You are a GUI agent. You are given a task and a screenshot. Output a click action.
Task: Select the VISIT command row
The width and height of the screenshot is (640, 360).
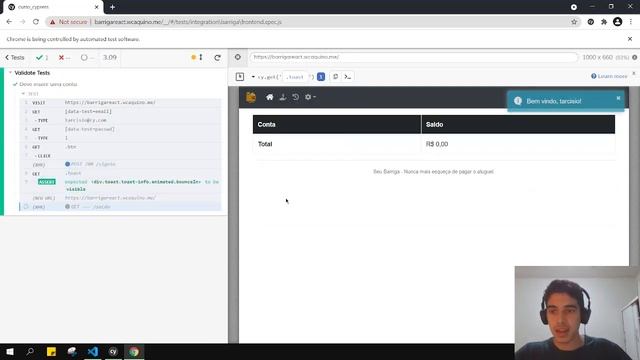click(120, 102)
